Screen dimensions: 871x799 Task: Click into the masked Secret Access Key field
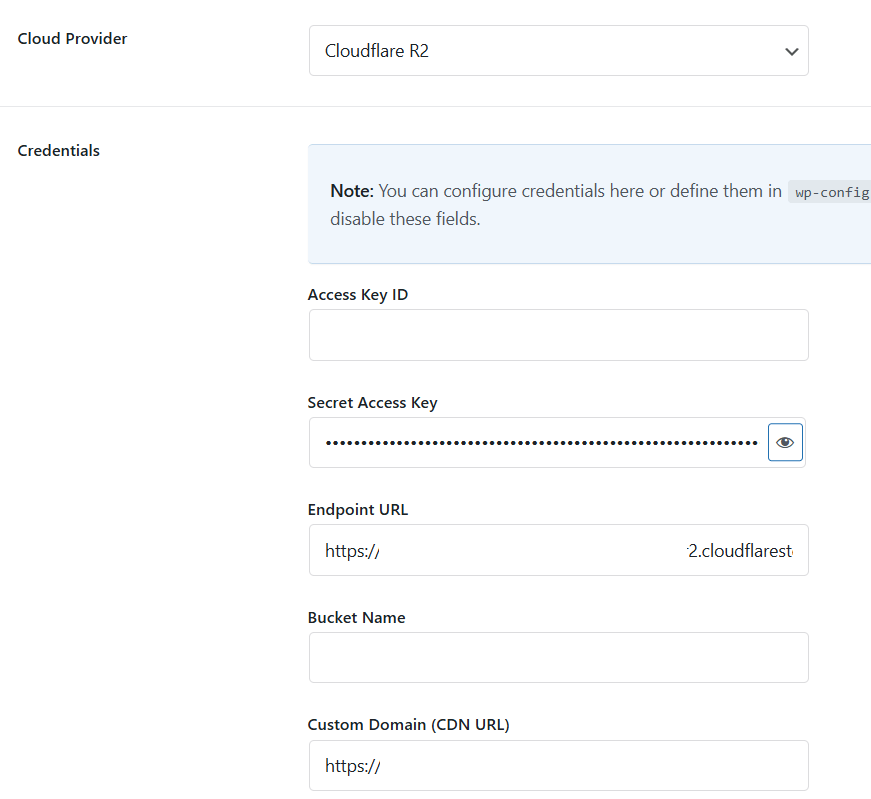[x=540, y=442]
